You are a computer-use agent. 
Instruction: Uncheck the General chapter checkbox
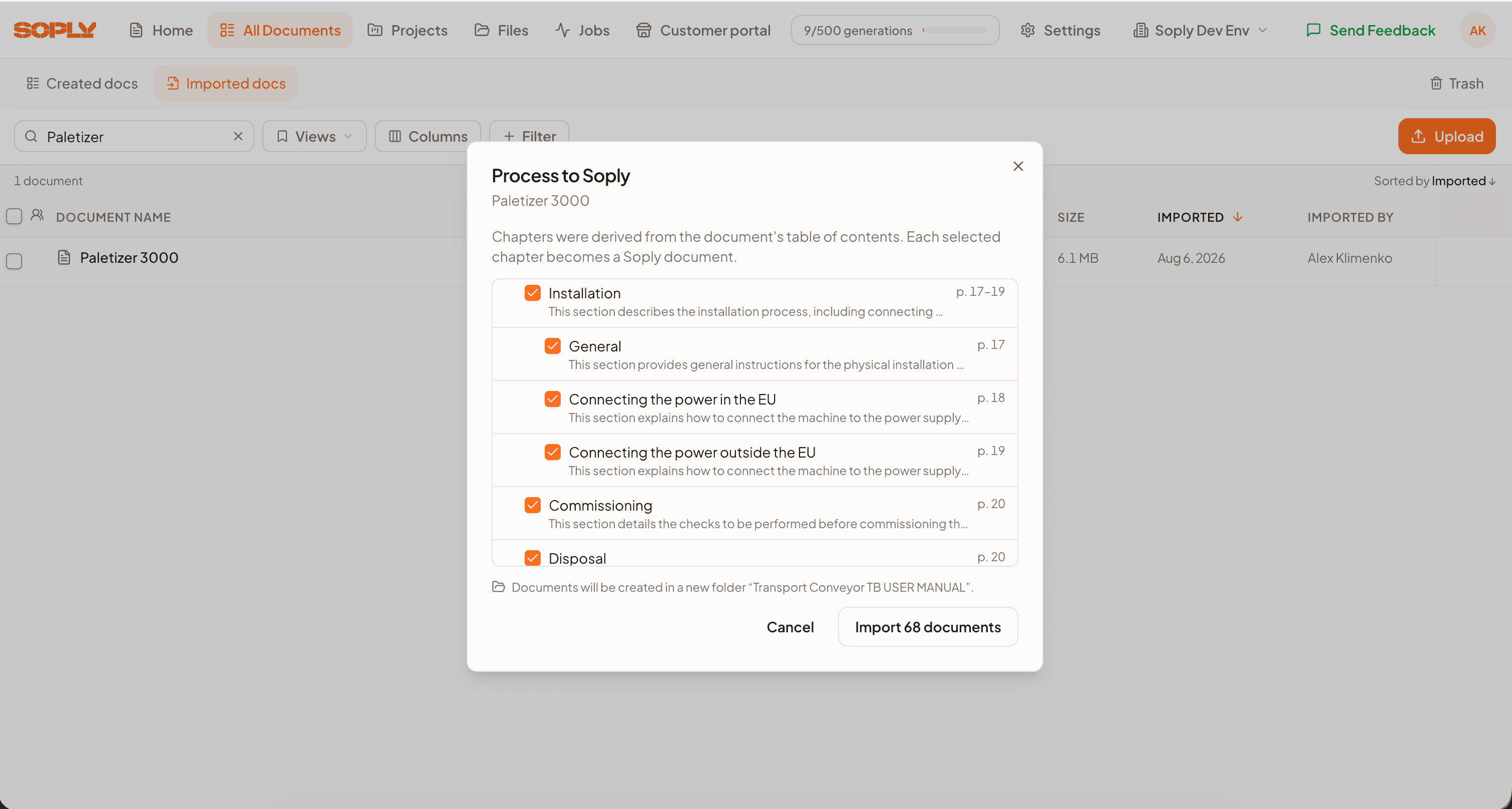pyautogui.click(x=552, y=345)
